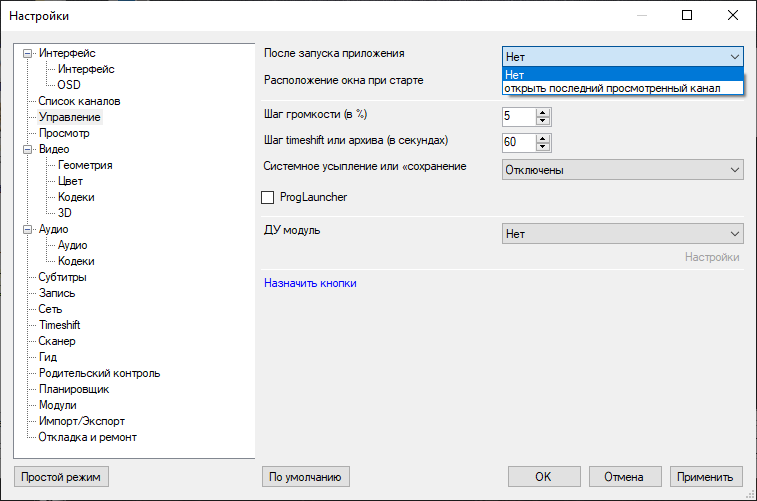Screen dimensions: 757x501
Task: Go to the Кодеки item under Видео
Action: (x=76, y=197)
